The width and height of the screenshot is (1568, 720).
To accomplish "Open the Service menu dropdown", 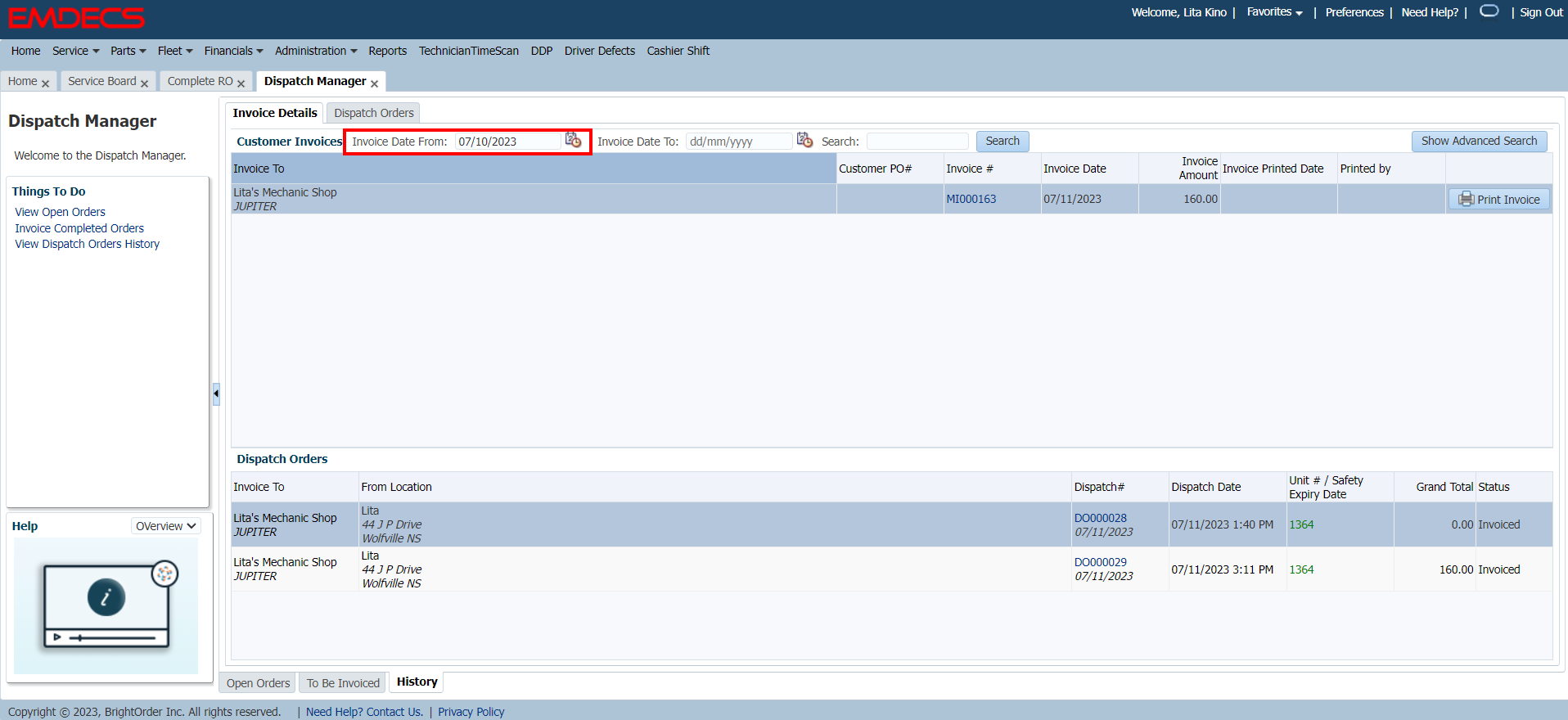I will [x=75, y=51].
